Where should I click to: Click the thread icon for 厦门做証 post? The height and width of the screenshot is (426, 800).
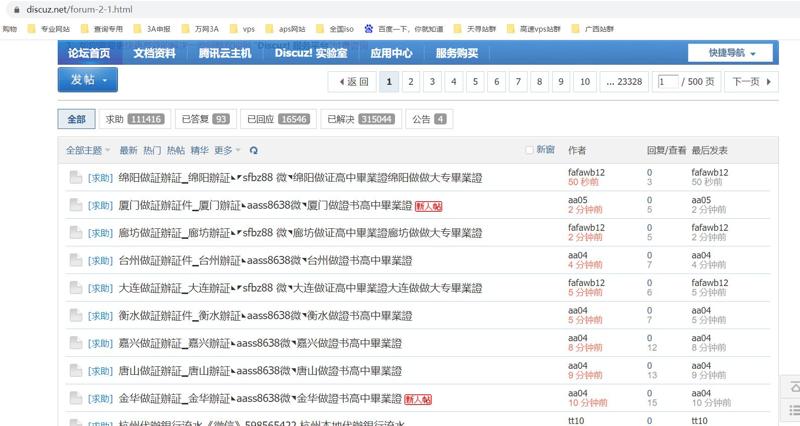[x=75, y=205]
